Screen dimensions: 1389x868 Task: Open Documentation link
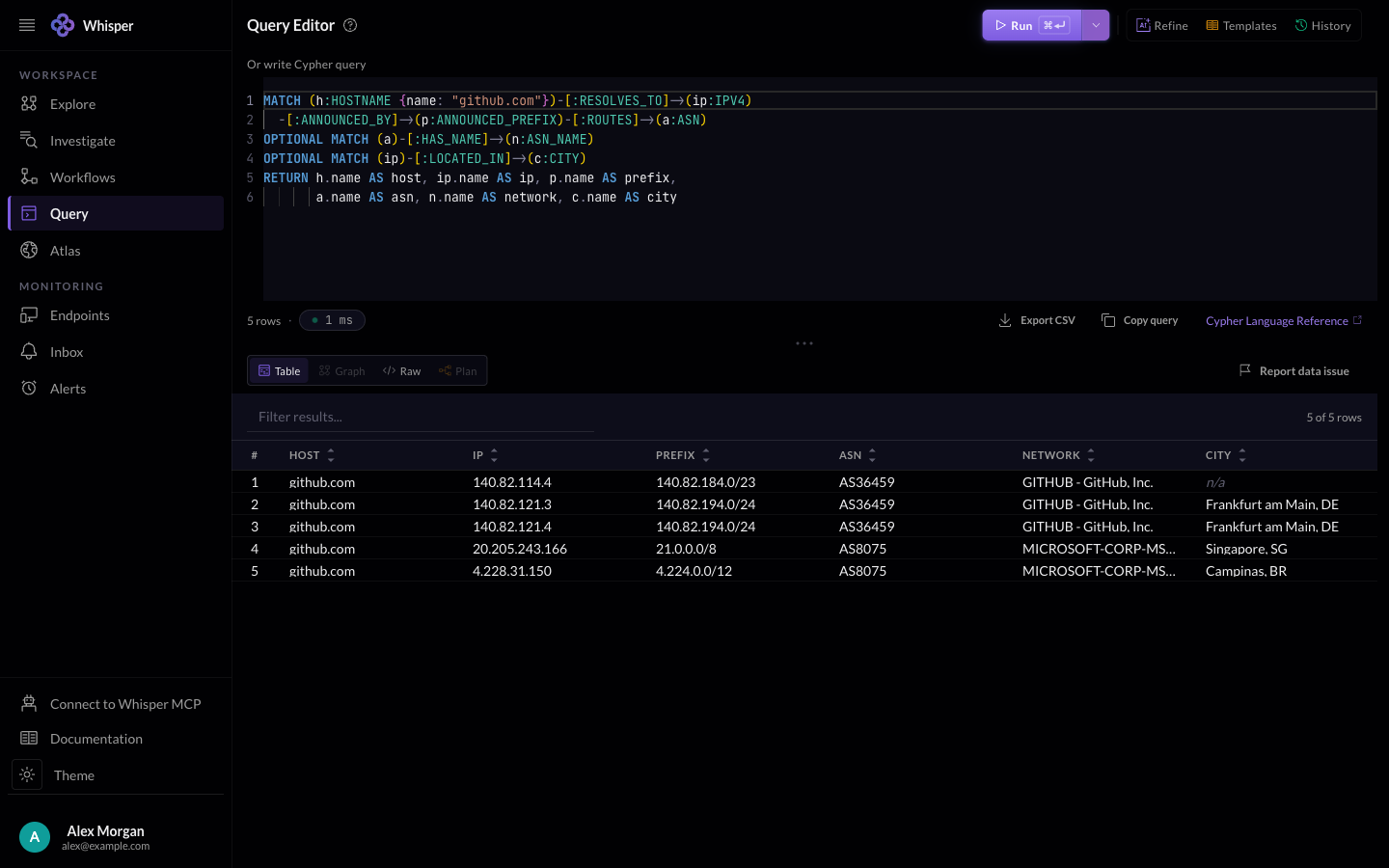tap(116, 739)
